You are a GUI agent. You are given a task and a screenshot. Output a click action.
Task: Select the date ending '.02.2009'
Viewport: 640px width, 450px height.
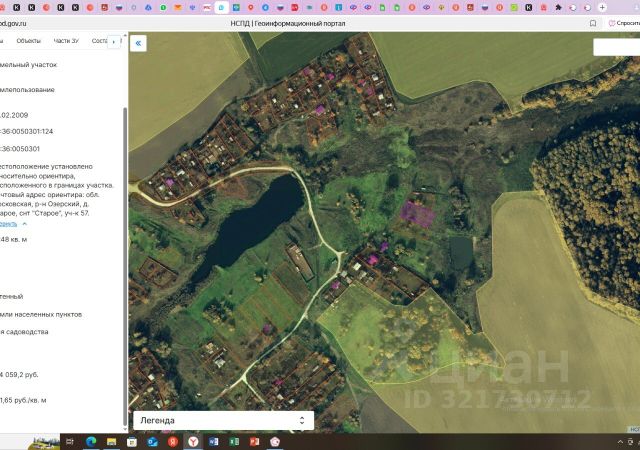click(14, 115)
